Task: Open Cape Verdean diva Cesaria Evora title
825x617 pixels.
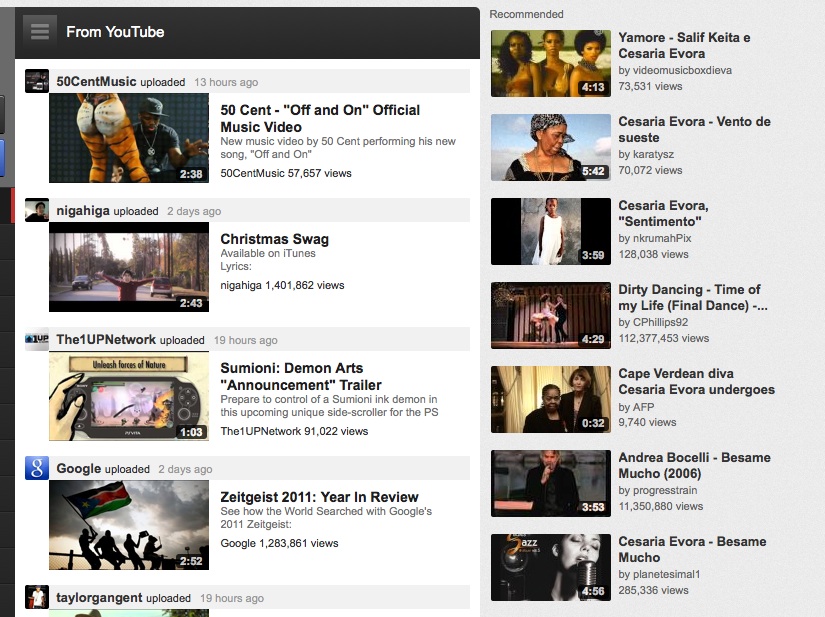Action: pyautogui.click(x=696, y=381)
